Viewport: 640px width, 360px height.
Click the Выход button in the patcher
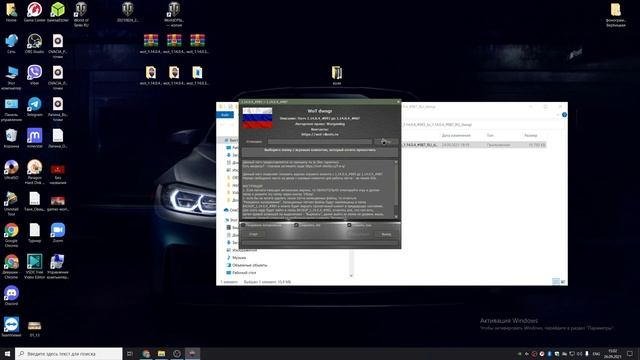(386, 234)
